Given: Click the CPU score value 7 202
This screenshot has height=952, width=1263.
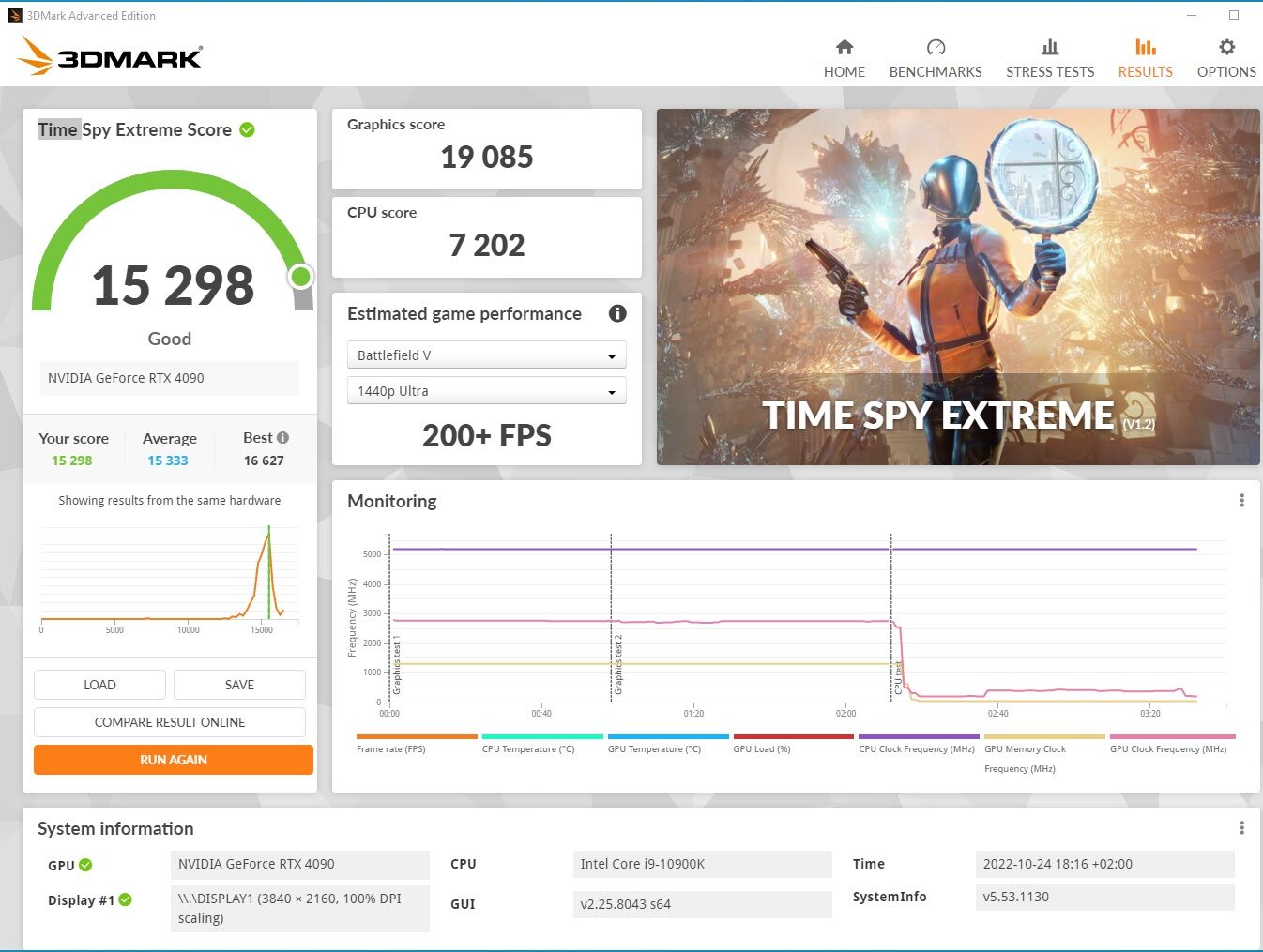Looking at the screenshot, I should [x=487, y=245].
